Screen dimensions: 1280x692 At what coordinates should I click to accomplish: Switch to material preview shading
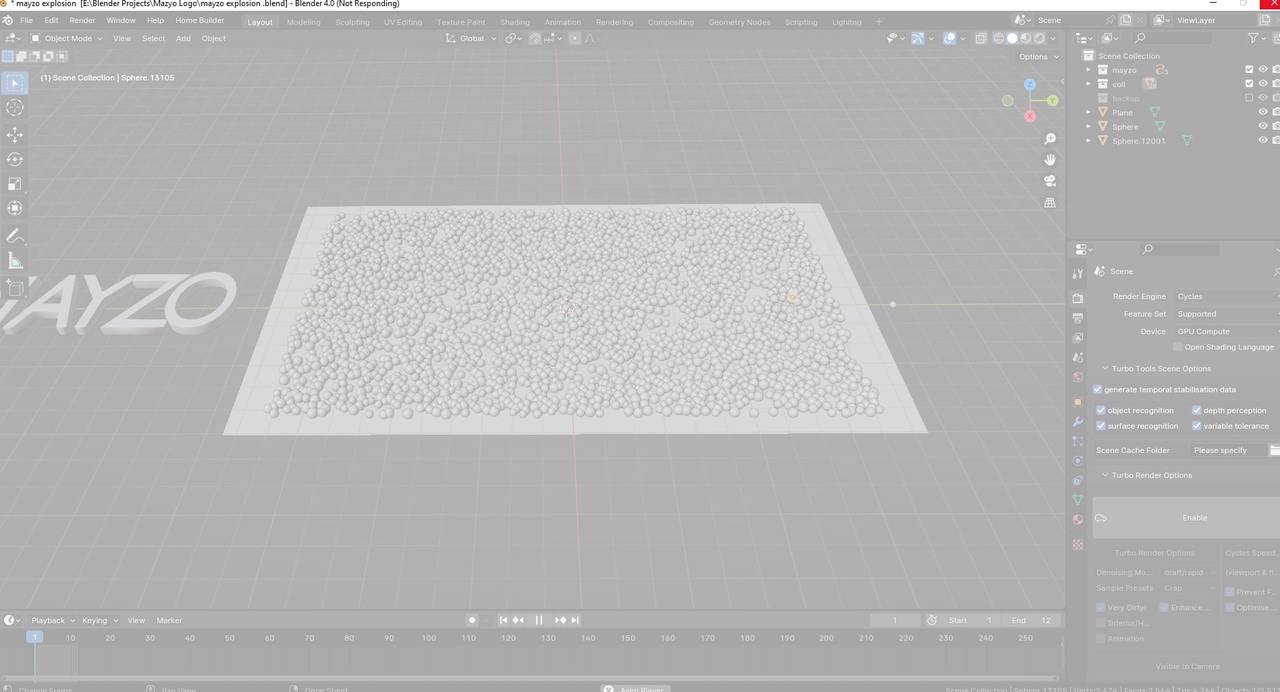click(1026, 38)
